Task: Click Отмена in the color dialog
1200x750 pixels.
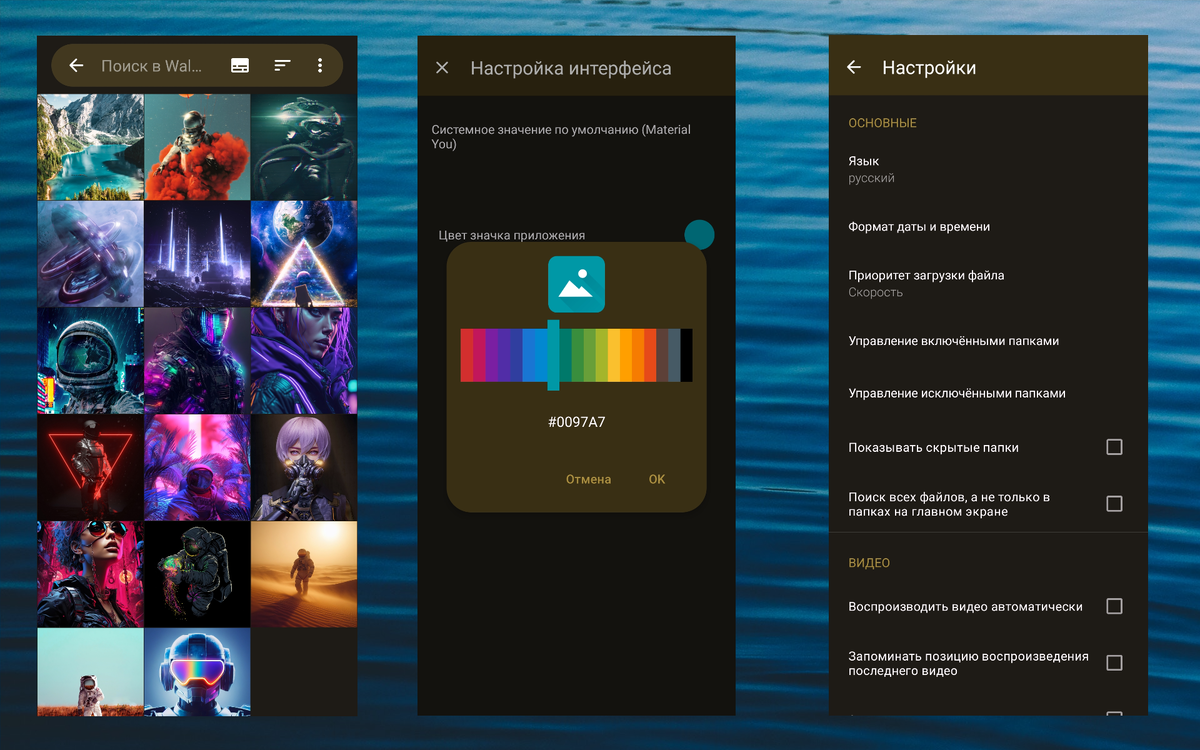Action: (x=588, y=479)
